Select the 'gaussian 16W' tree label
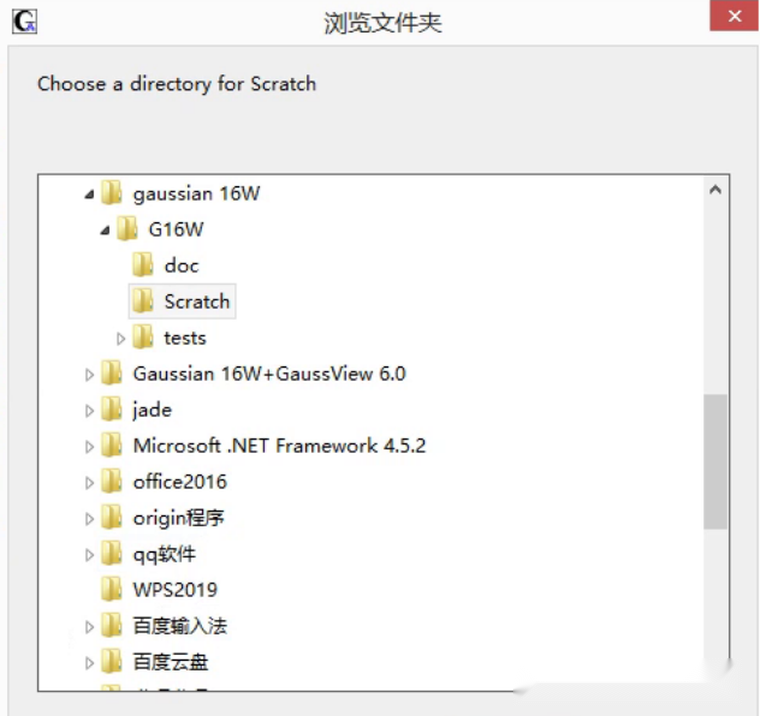 point(196,194)
